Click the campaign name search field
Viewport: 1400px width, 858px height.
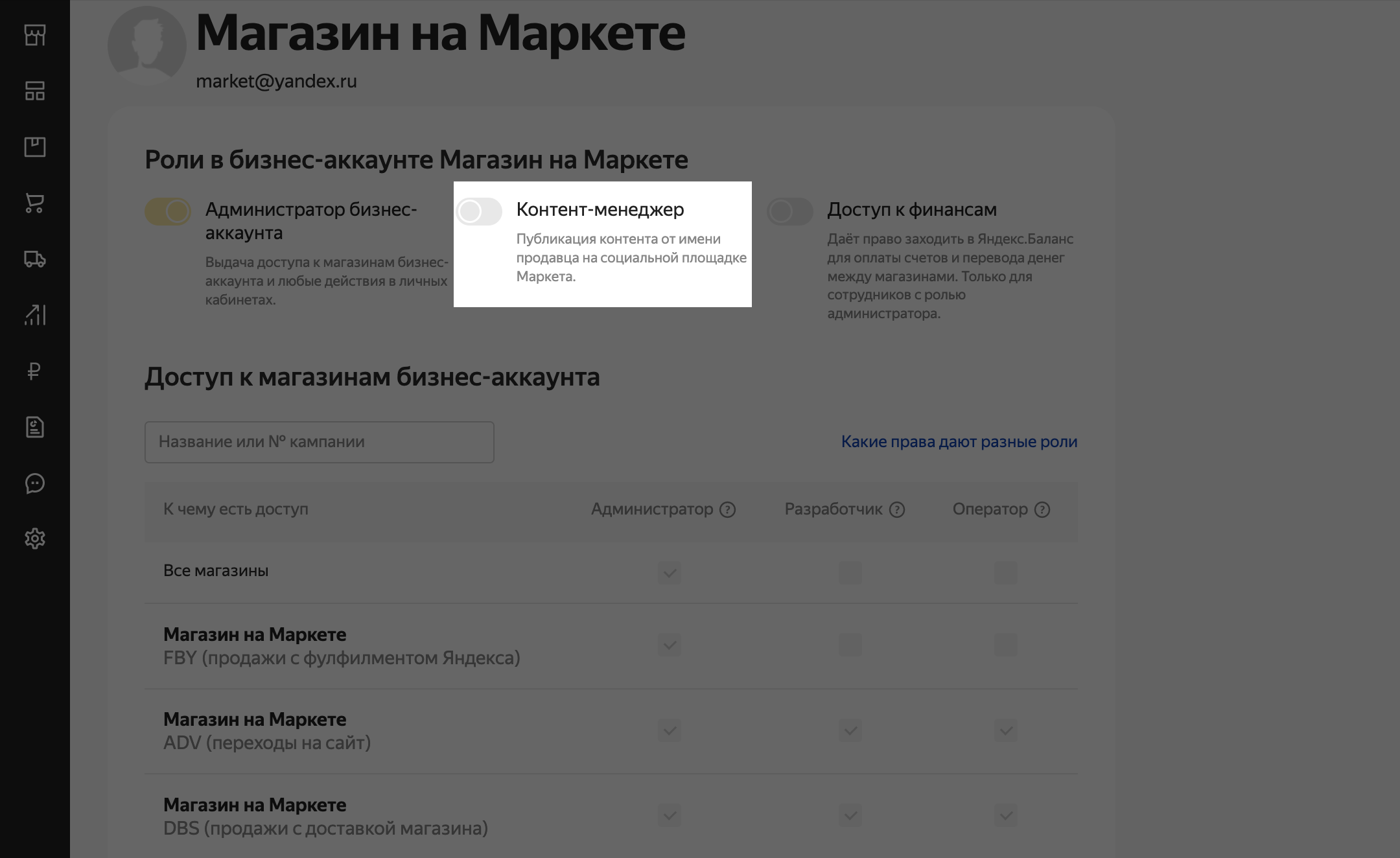(x=319, y=442)
